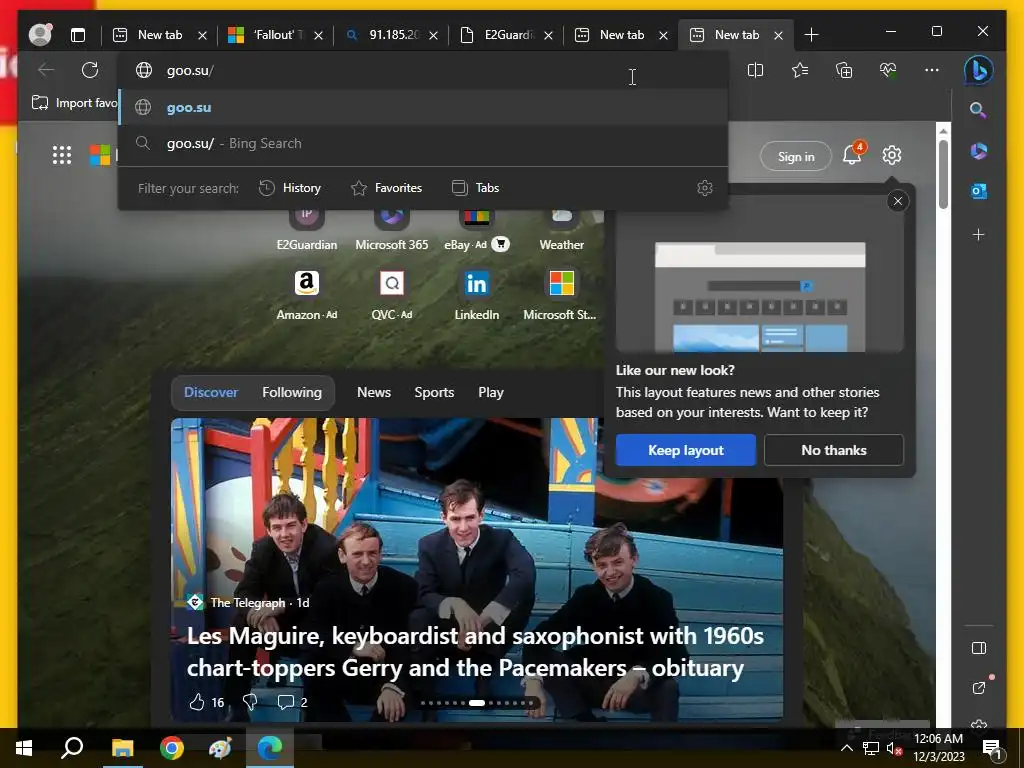Open a new tab with the plus button
The height and width of the screenshot is (768, 1024).
click(x=811, y=35)
